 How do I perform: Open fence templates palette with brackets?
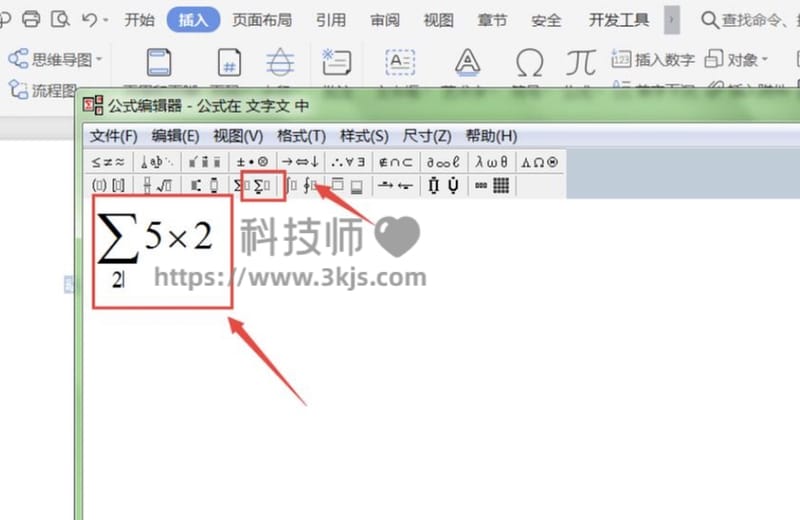click(x=108, y=186)
